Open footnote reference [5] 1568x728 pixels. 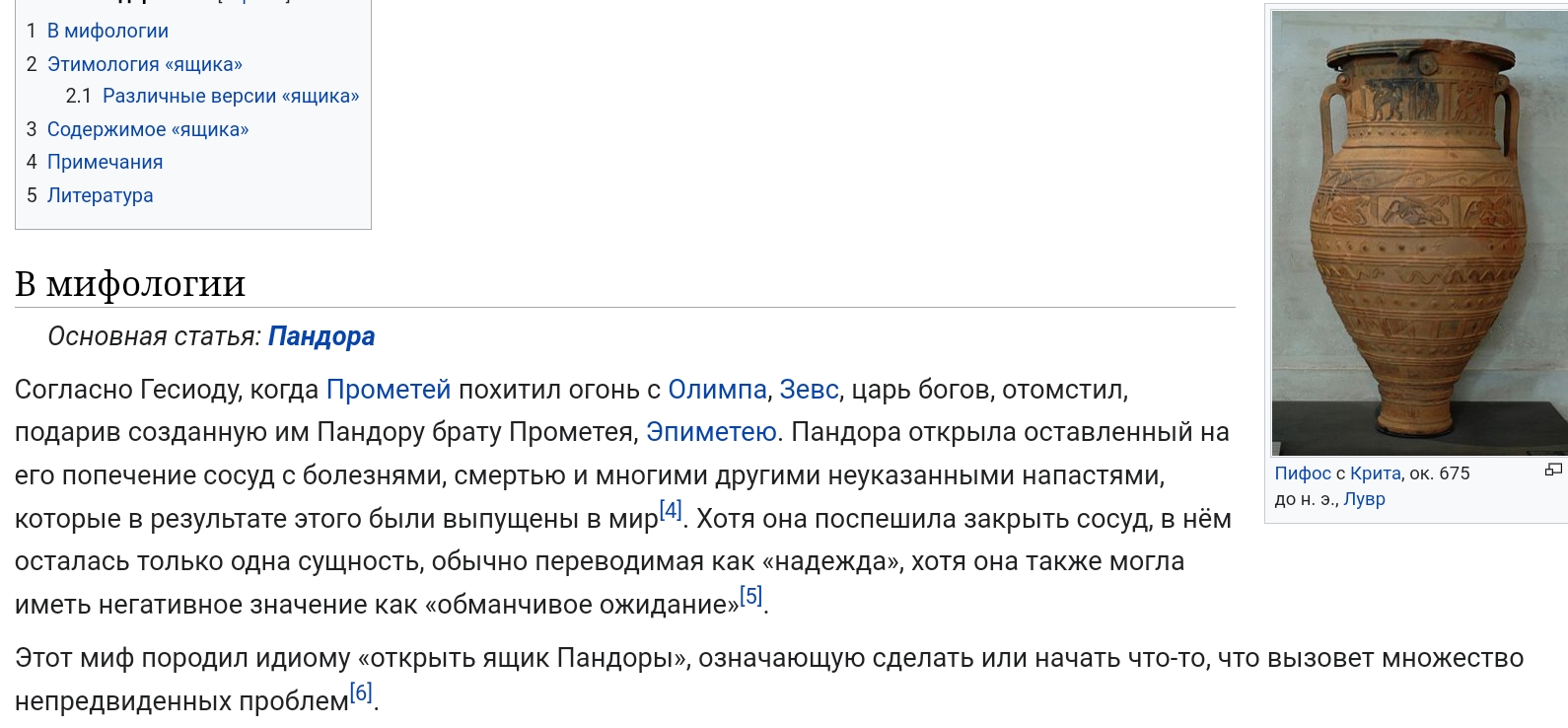coord(750,596)
